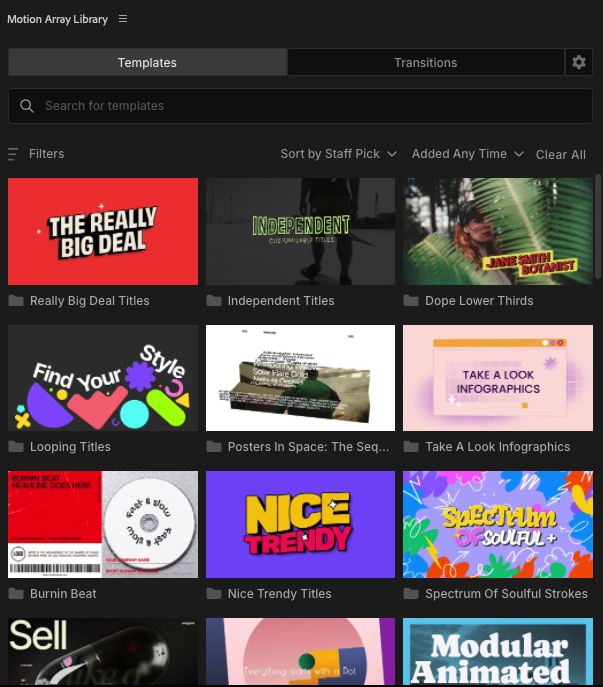
Task: Open the Take A Look Infographics thumbnail
Action: tap(497, 378)
